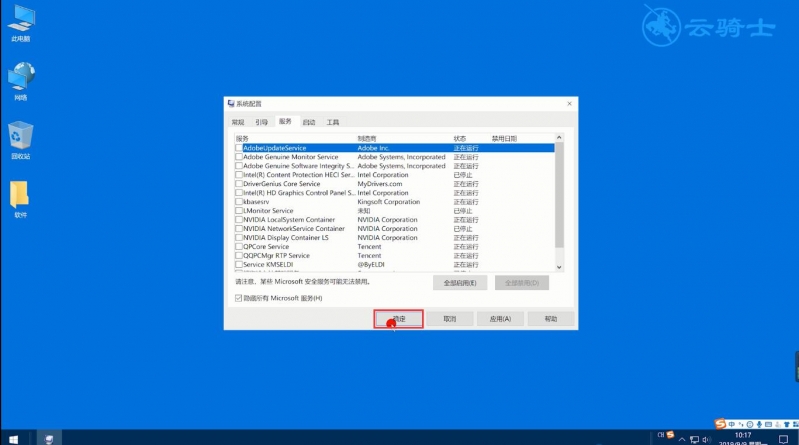Open the 回收站 recycle bin icon
This screenshot has height=445, width=799.
coord(21,140)
